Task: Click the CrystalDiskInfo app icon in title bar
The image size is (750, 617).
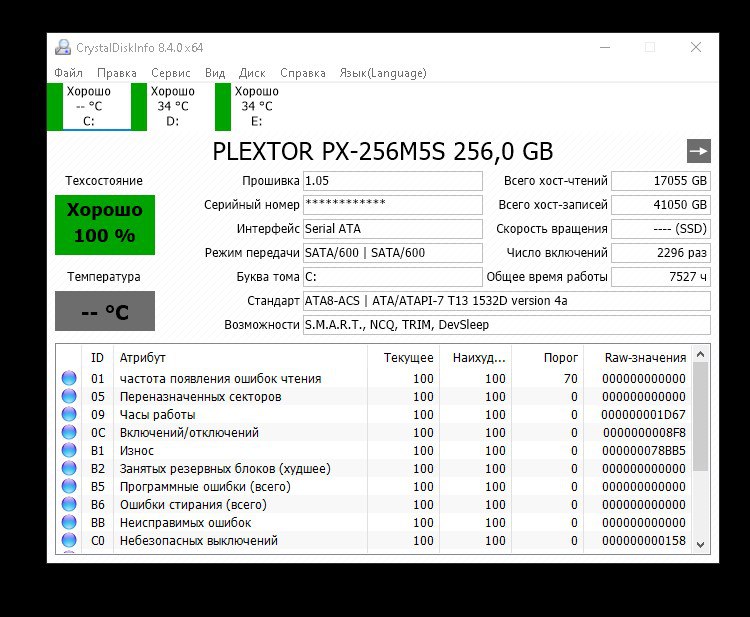Action: [x=63, y=47]
